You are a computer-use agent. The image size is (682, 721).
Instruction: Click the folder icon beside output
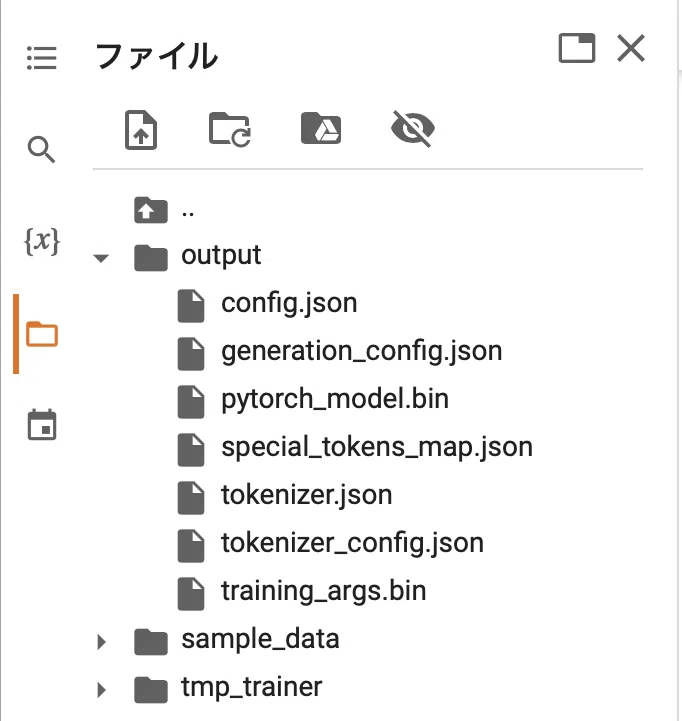(151, 258)
